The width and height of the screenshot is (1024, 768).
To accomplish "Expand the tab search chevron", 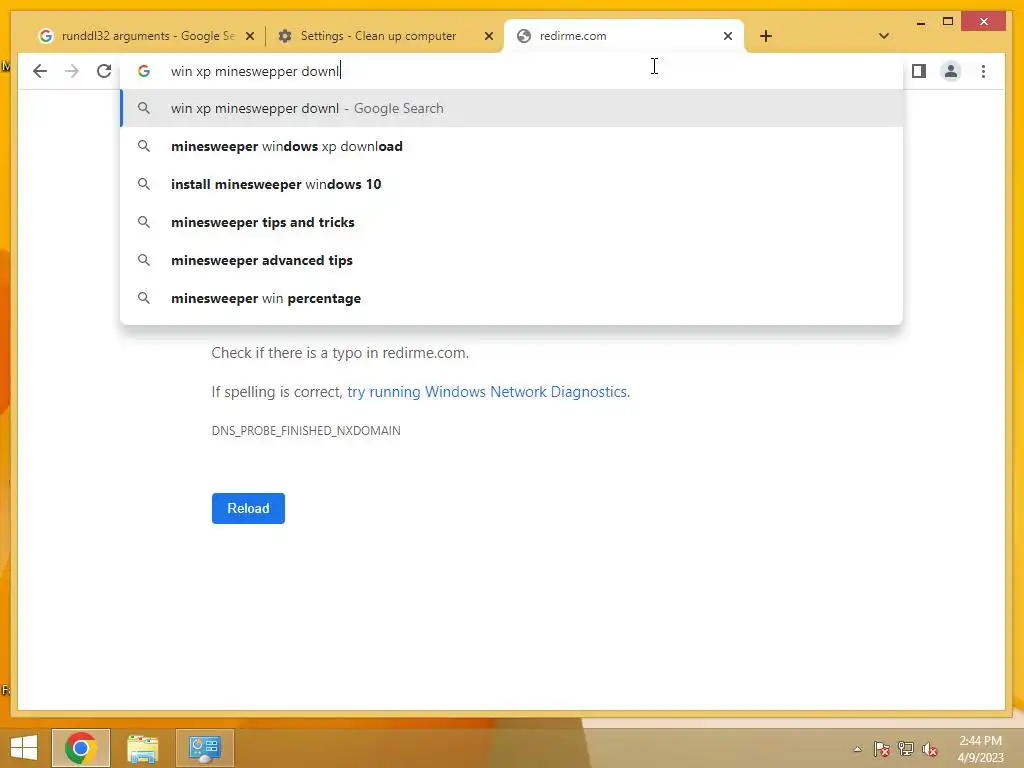I will [884, 36].
